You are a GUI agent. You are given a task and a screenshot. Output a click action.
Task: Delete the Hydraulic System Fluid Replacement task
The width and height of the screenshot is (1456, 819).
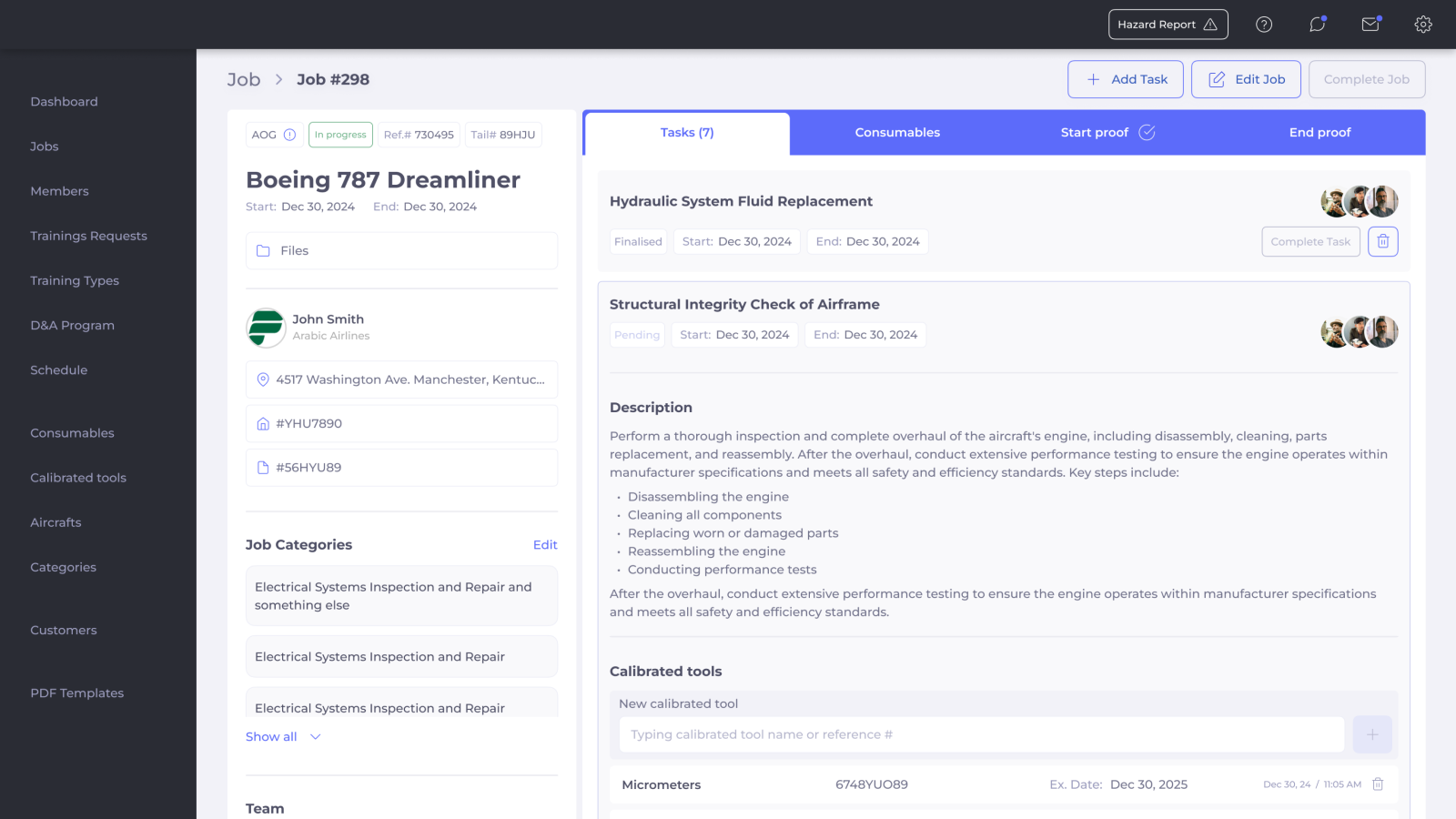tap(1382, 241)
